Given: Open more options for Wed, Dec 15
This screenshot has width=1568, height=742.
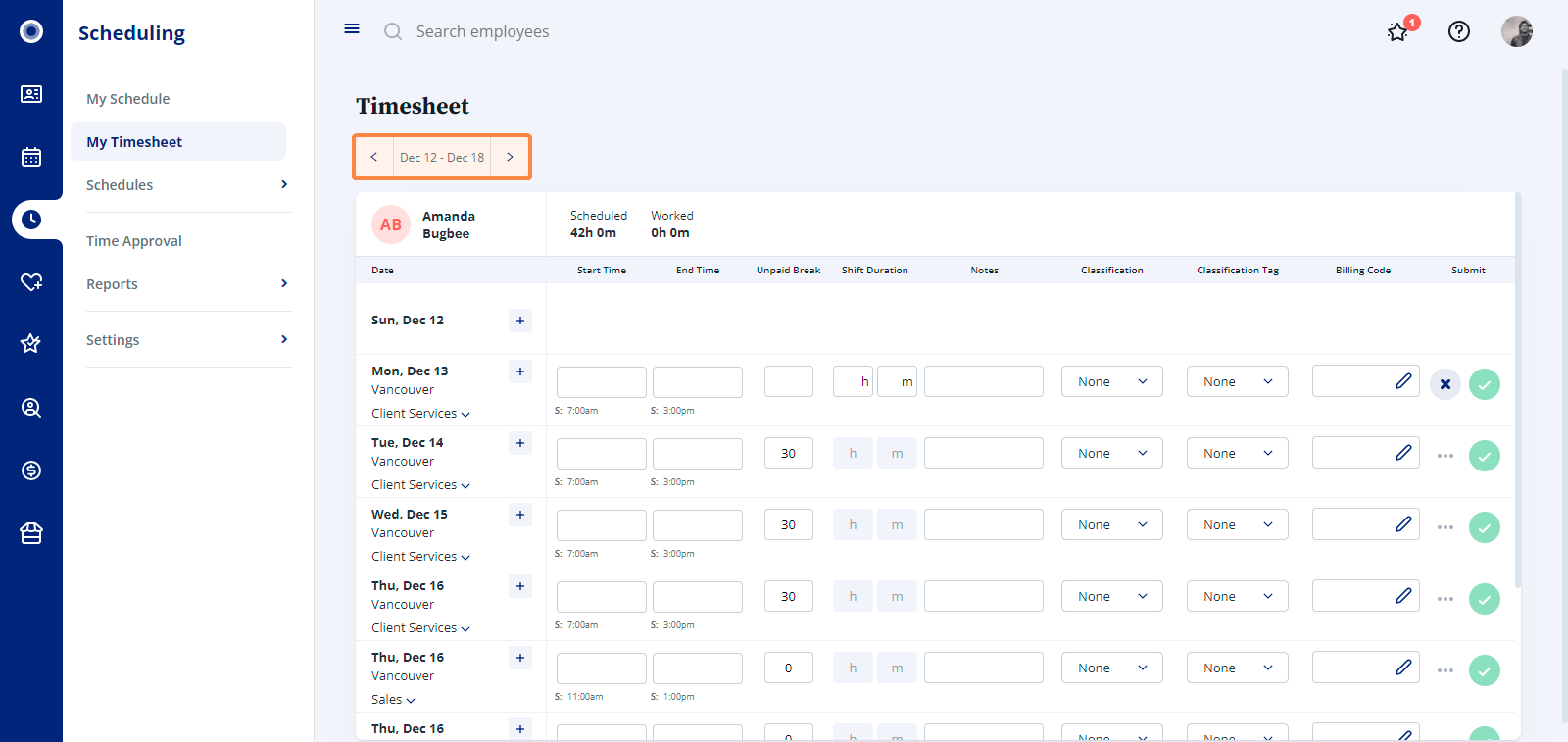Looking at the screenshot, I should point(1445,527).
